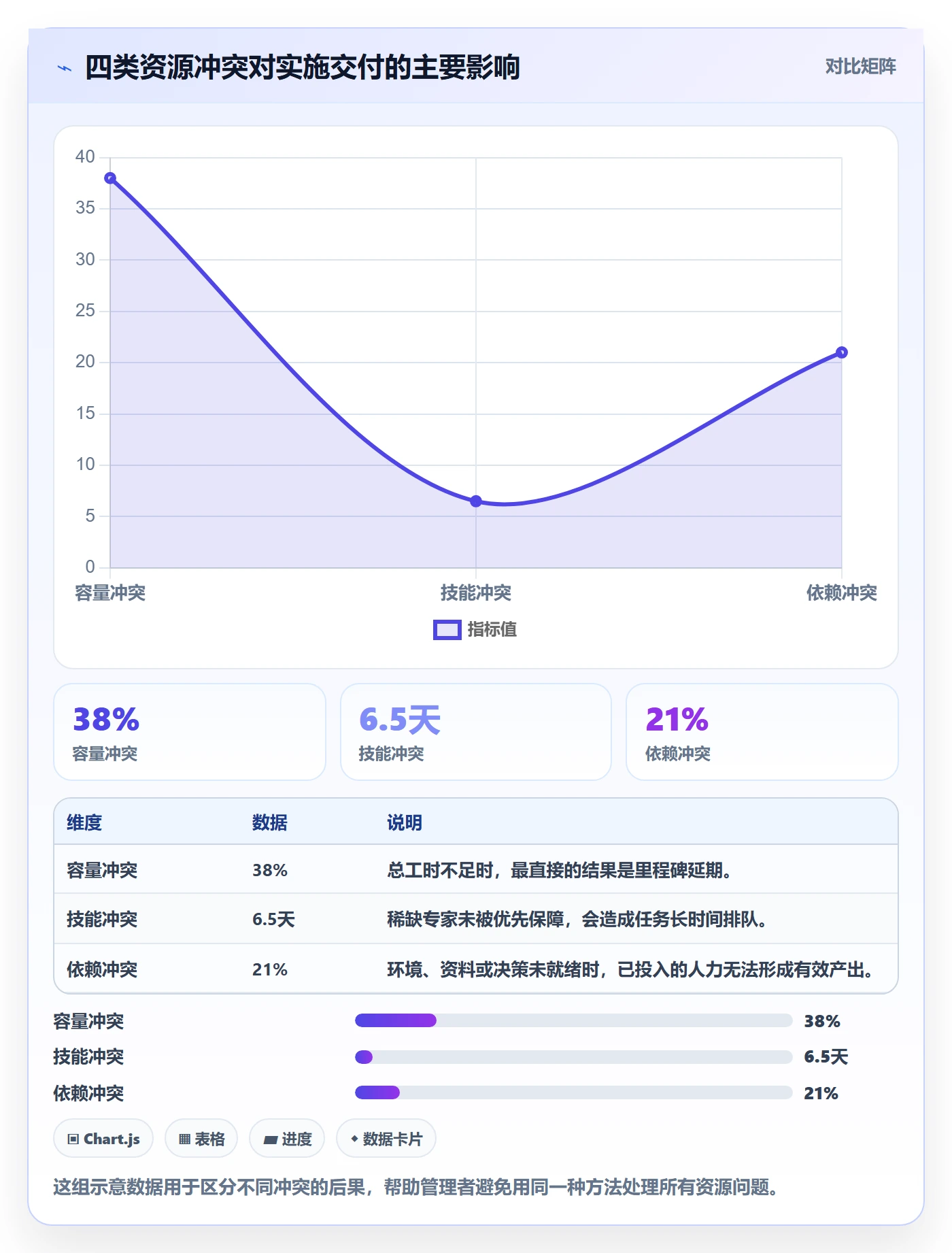Click the 维度 column header
This screenshot has height=1253, width=952.
[x=84, y=822]
